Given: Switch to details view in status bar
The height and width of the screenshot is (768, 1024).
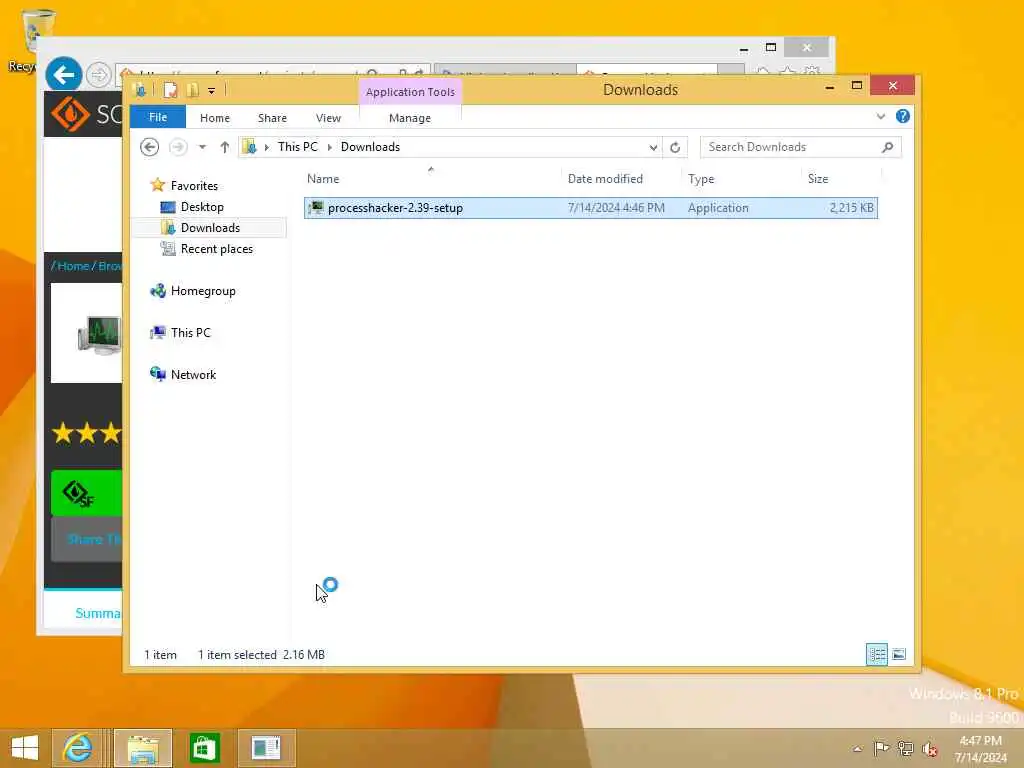Looking at the screenshot, I should click(876, 654).
